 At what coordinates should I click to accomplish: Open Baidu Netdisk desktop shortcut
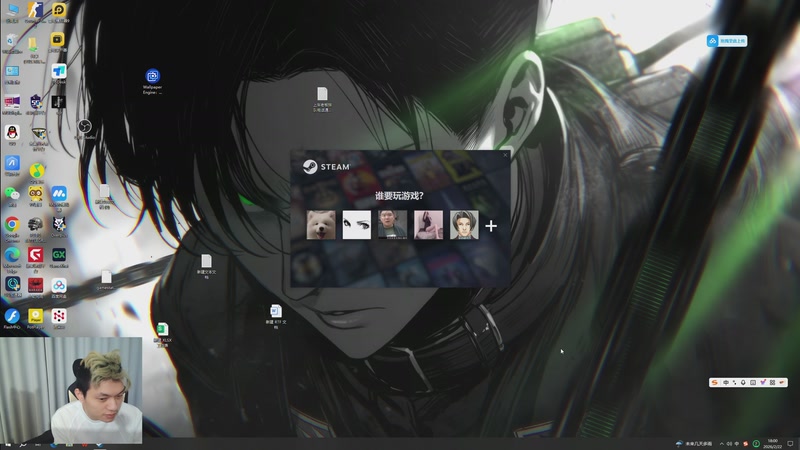[x=59, y=288]
